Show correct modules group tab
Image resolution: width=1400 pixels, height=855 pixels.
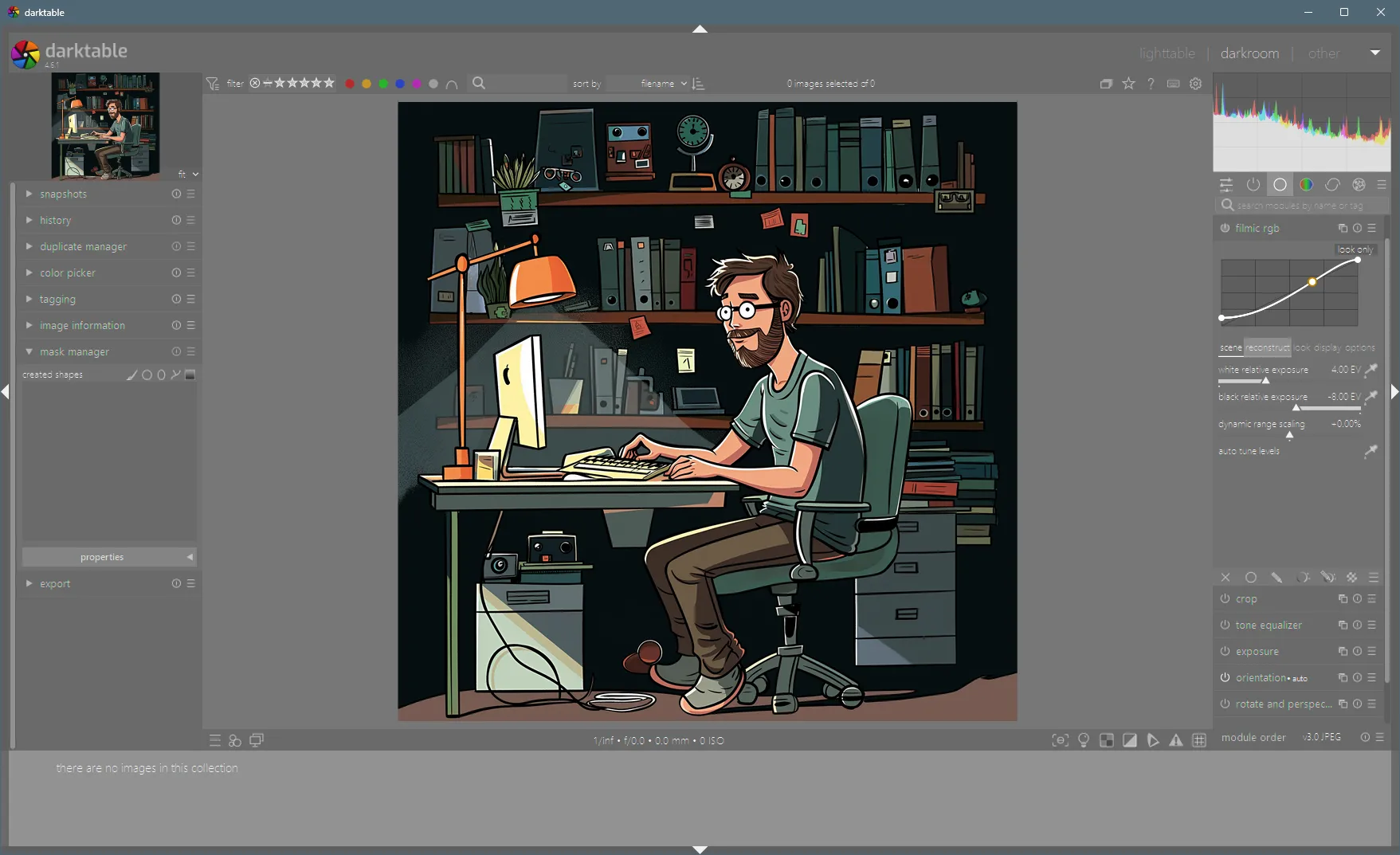tap(1332, 185)
